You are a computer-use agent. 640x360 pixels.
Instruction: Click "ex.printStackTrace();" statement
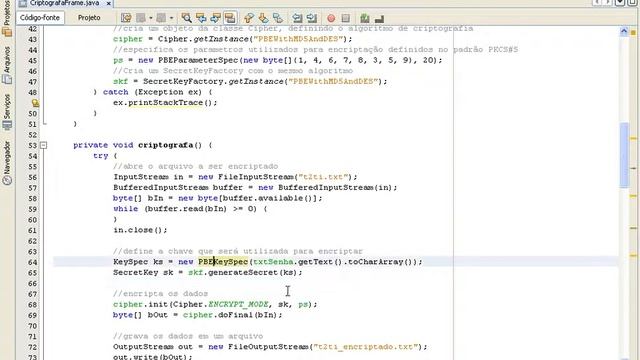point(165,102)
